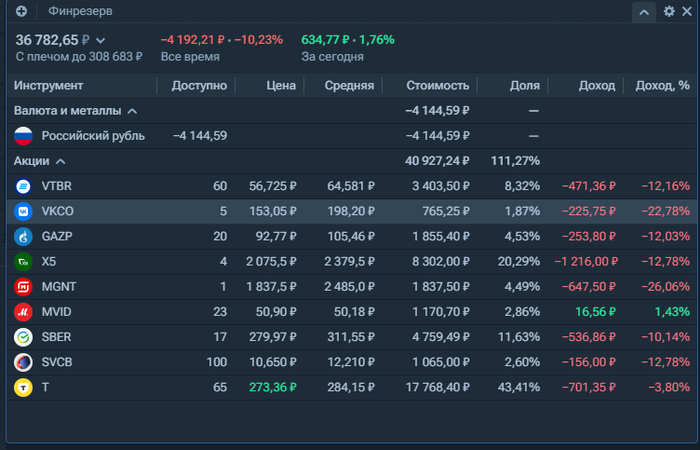Click the Финрезерв account title

coord(80,11)
